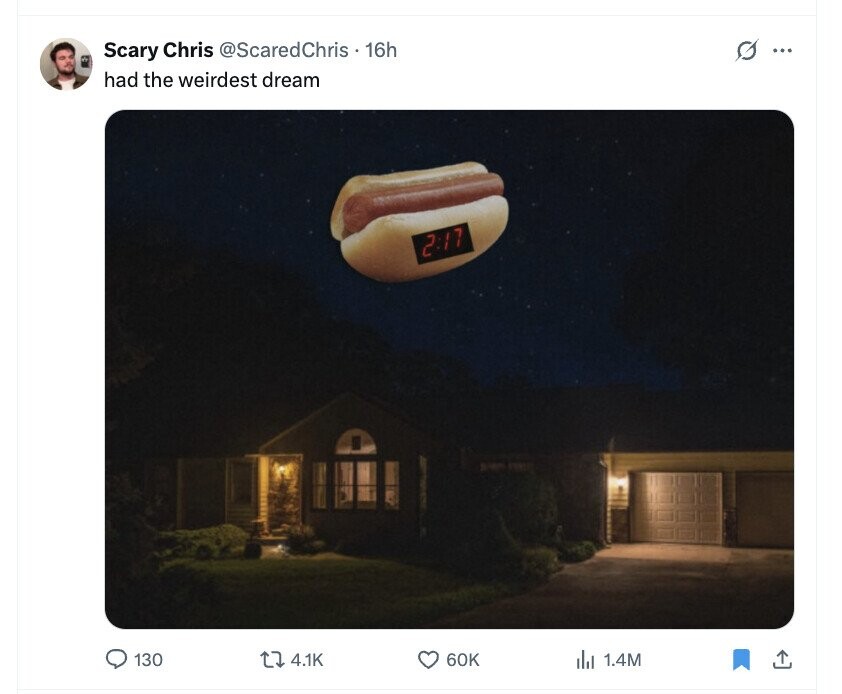This screenshot has width=842, height=694.
Task: Click the Grok explain-this-post icon
Action: click(746, 50)
